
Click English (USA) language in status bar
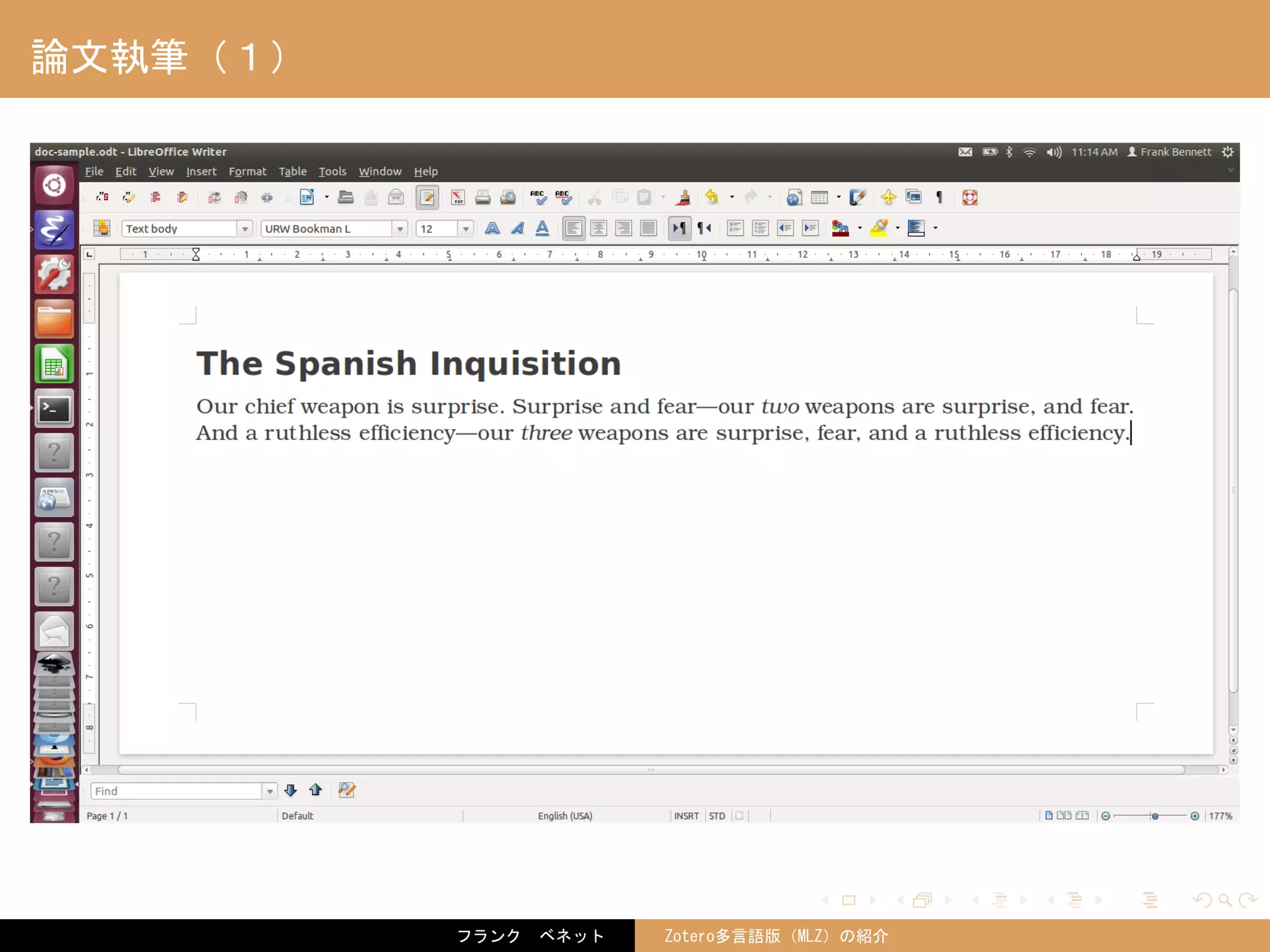tap(565, 816)
